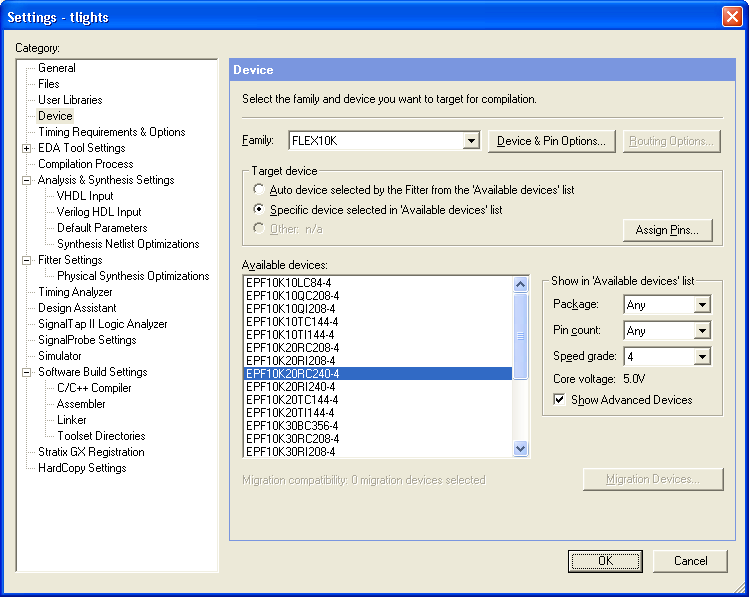This screenshot has height=597, width=749.
Task: Collapse the Analysis & Synthesis Settings node
Action: (x=27, y=180)
